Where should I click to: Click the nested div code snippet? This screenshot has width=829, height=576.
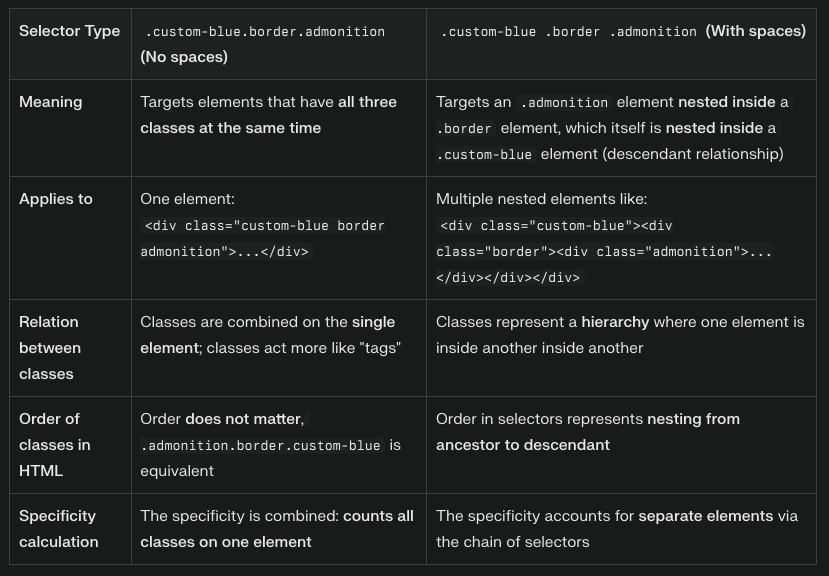pos(604,252)
